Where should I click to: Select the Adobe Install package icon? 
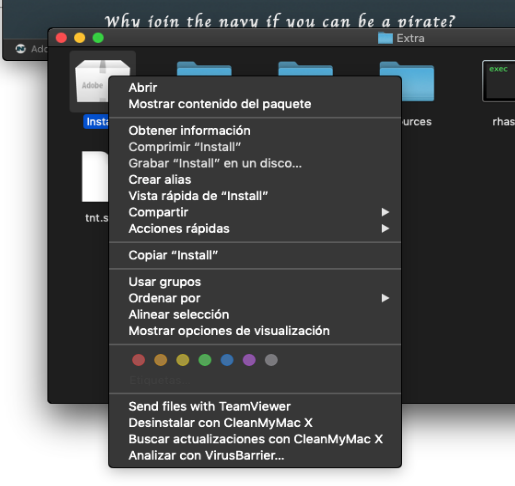coord(92,81)
